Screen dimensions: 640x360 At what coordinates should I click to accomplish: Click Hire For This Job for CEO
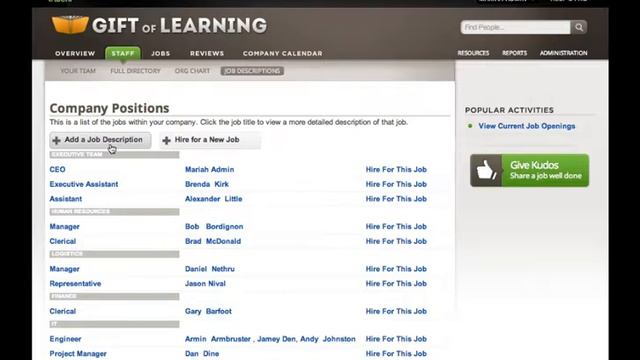pos(396,169)
